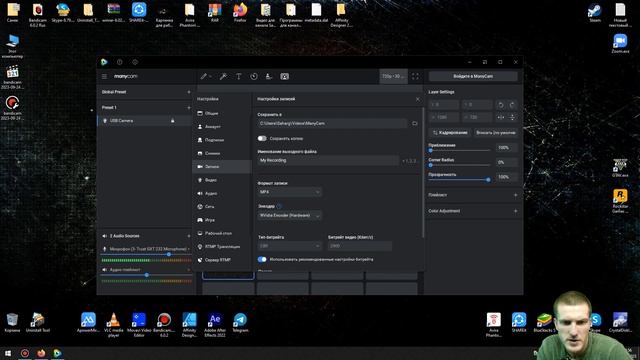Close the recording settings panel
The width and height of the screenshot is (640, 360).
[417, 99]
